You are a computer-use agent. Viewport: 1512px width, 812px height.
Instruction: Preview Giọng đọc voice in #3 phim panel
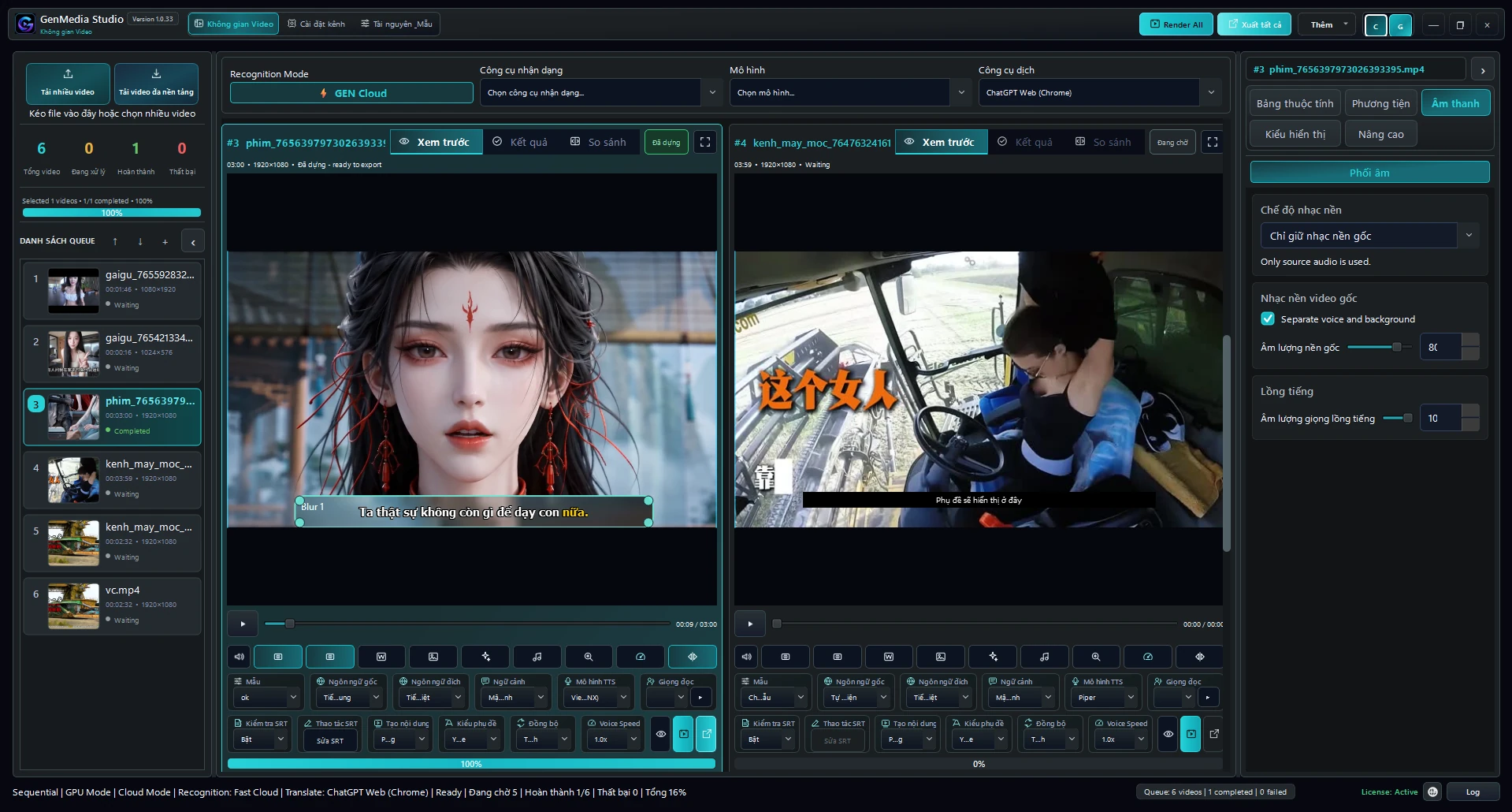[x=700, y=697]
